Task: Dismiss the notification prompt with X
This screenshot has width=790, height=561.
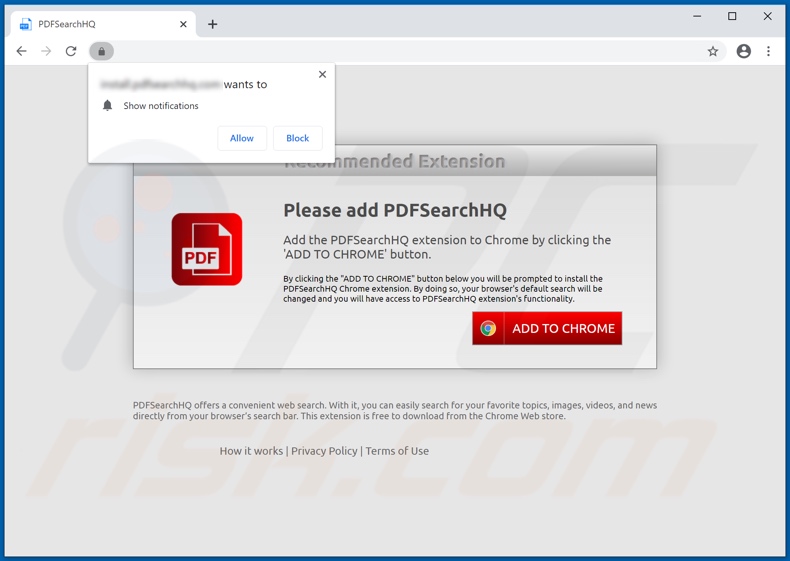Action: 322,74
